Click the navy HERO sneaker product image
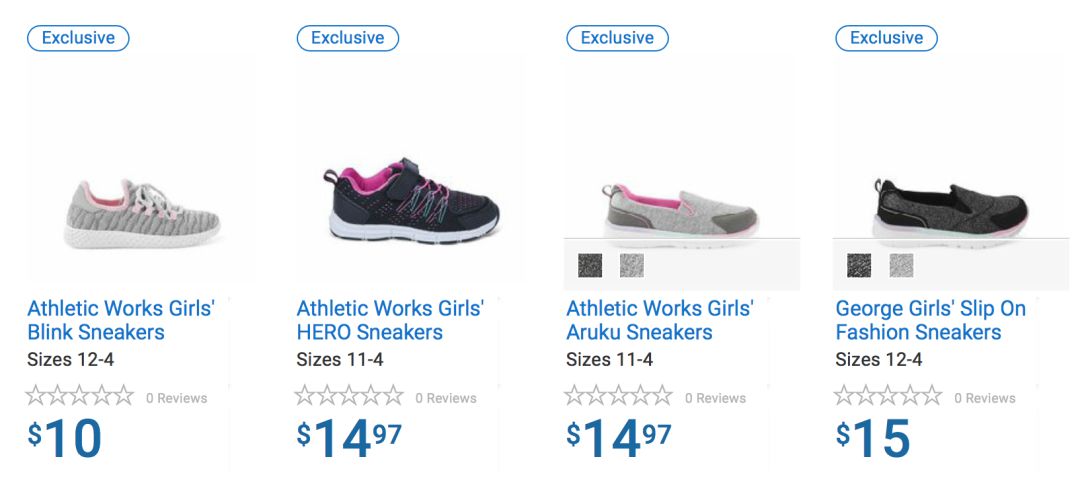 click(x=411, y=200)
